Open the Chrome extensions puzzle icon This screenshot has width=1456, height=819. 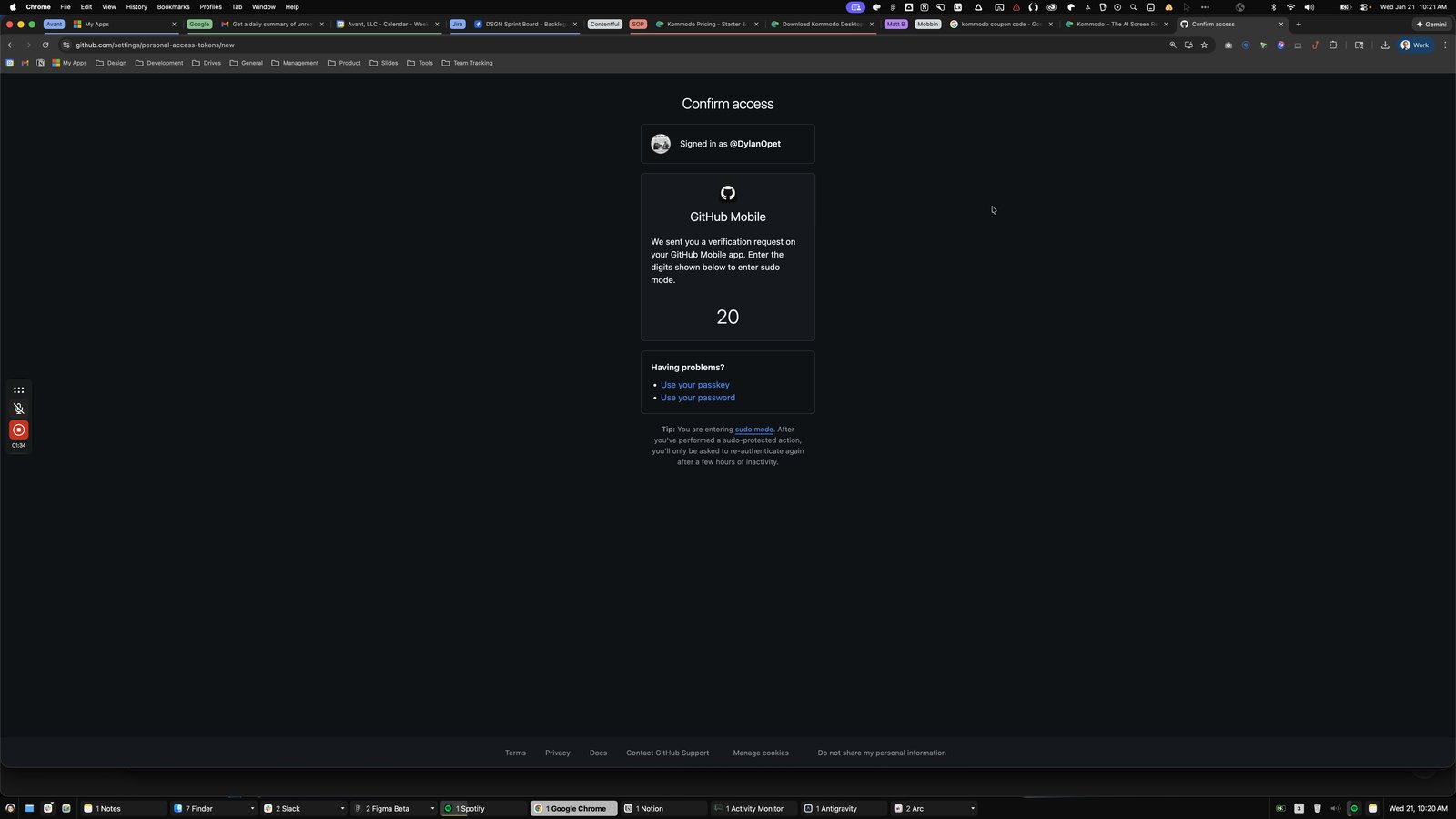point(1333,45)
